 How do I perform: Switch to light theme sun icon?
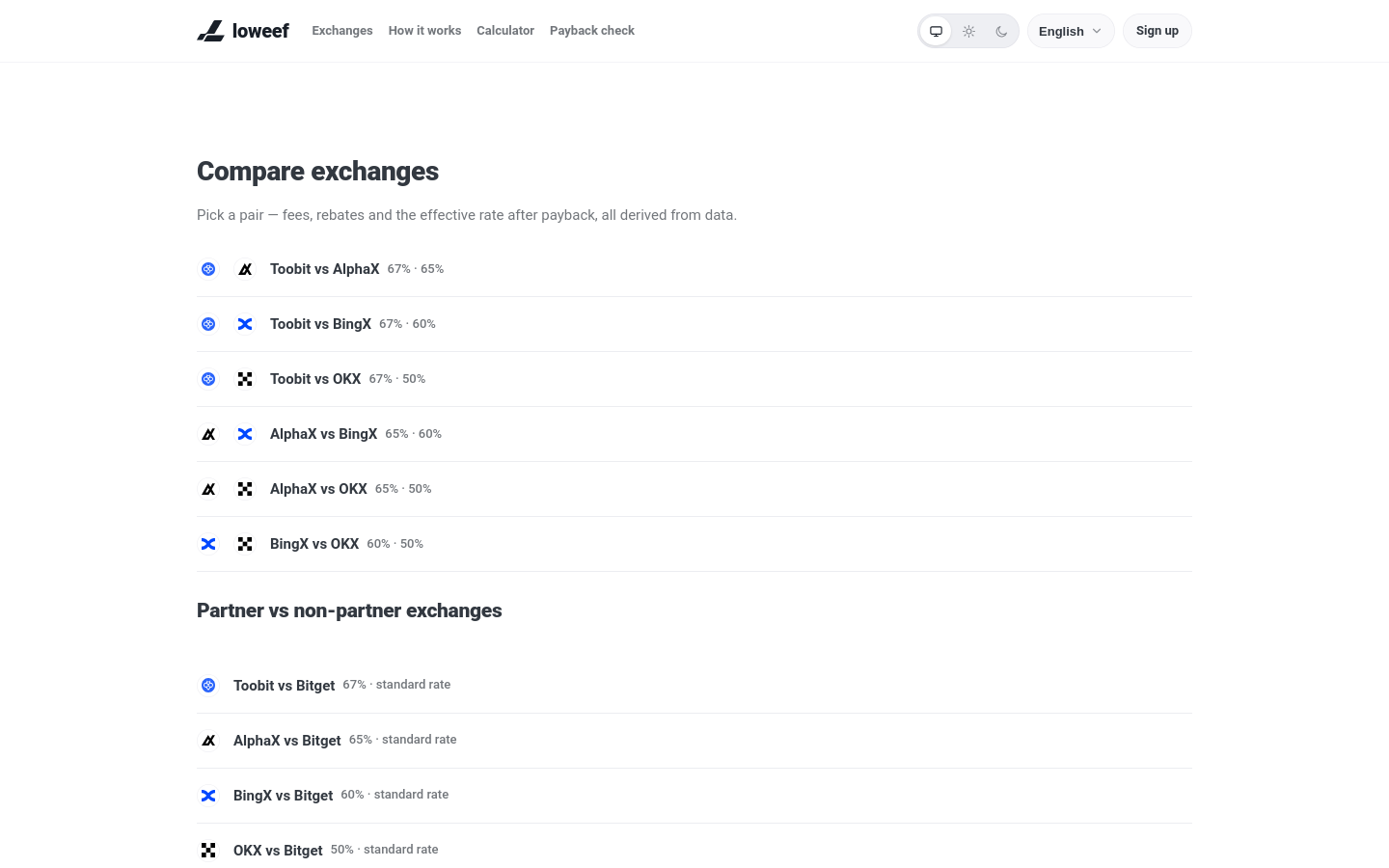click(968, 31)
